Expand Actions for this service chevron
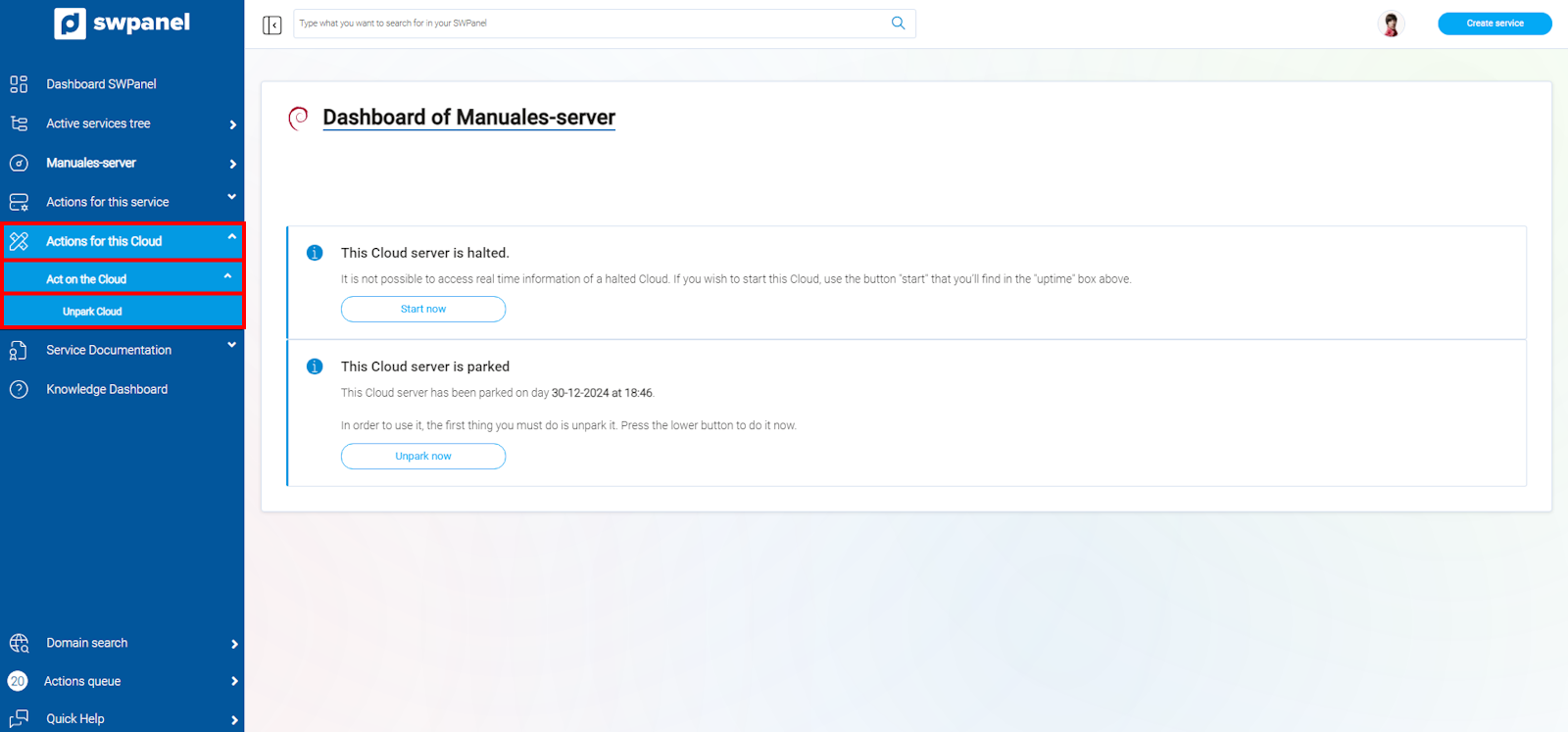 coord(232,197)
